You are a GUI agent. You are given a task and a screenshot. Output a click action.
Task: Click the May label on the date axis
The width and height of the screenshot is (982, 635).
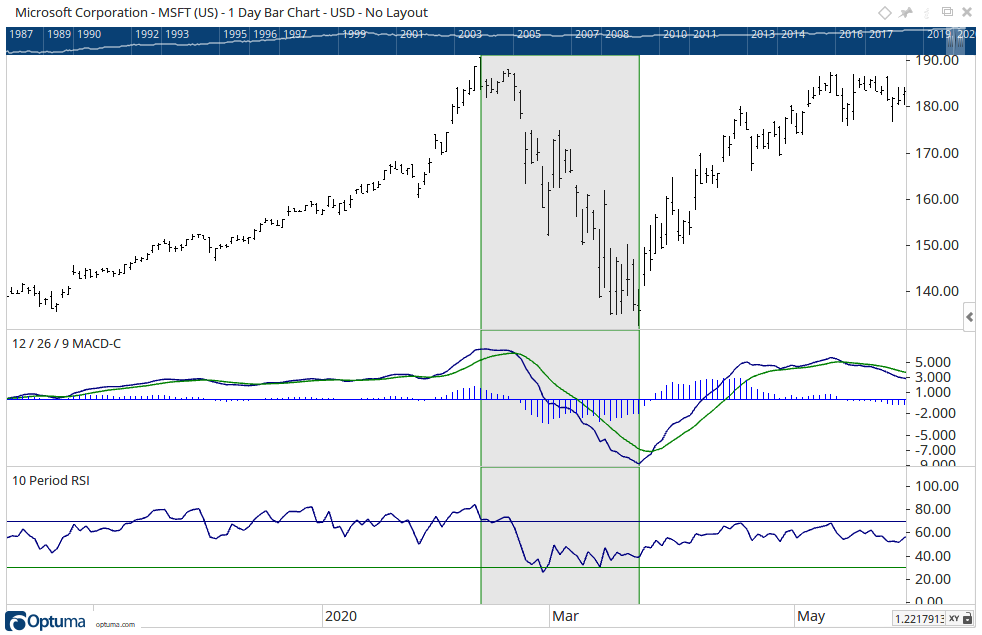pyautogui.click(x=811, y=616)
